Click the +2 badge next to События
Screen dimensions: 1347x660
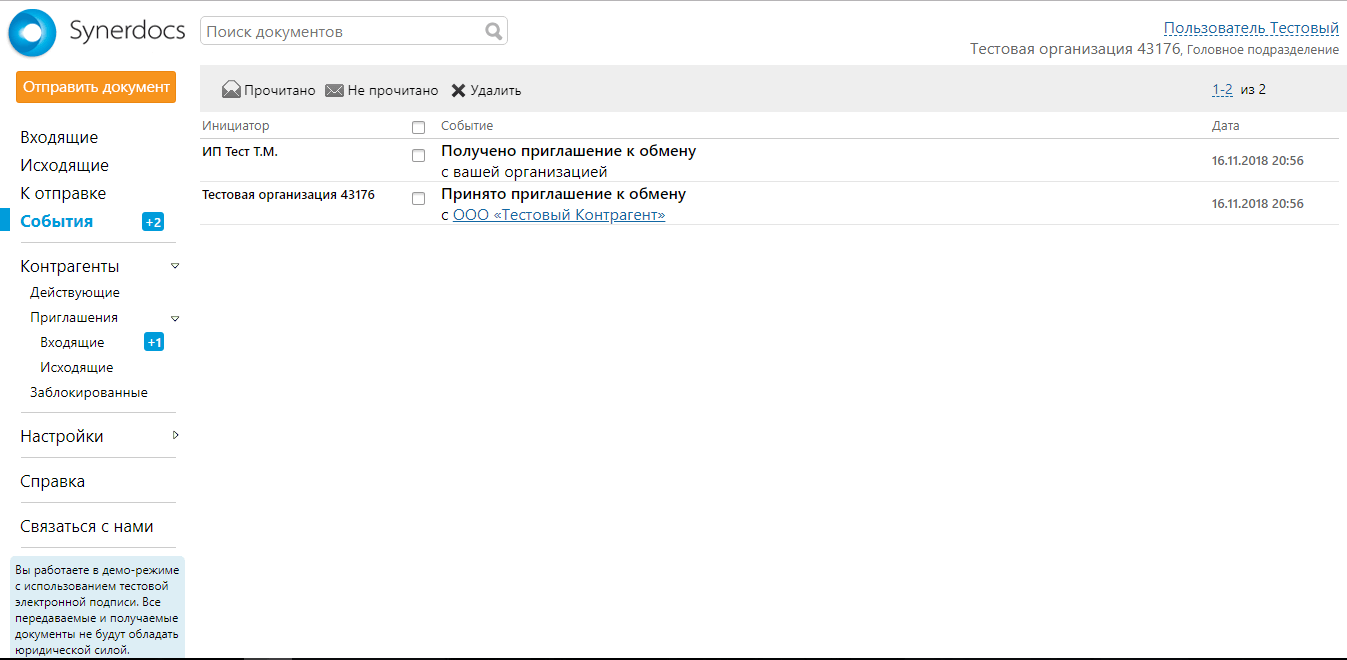[153, 222]
